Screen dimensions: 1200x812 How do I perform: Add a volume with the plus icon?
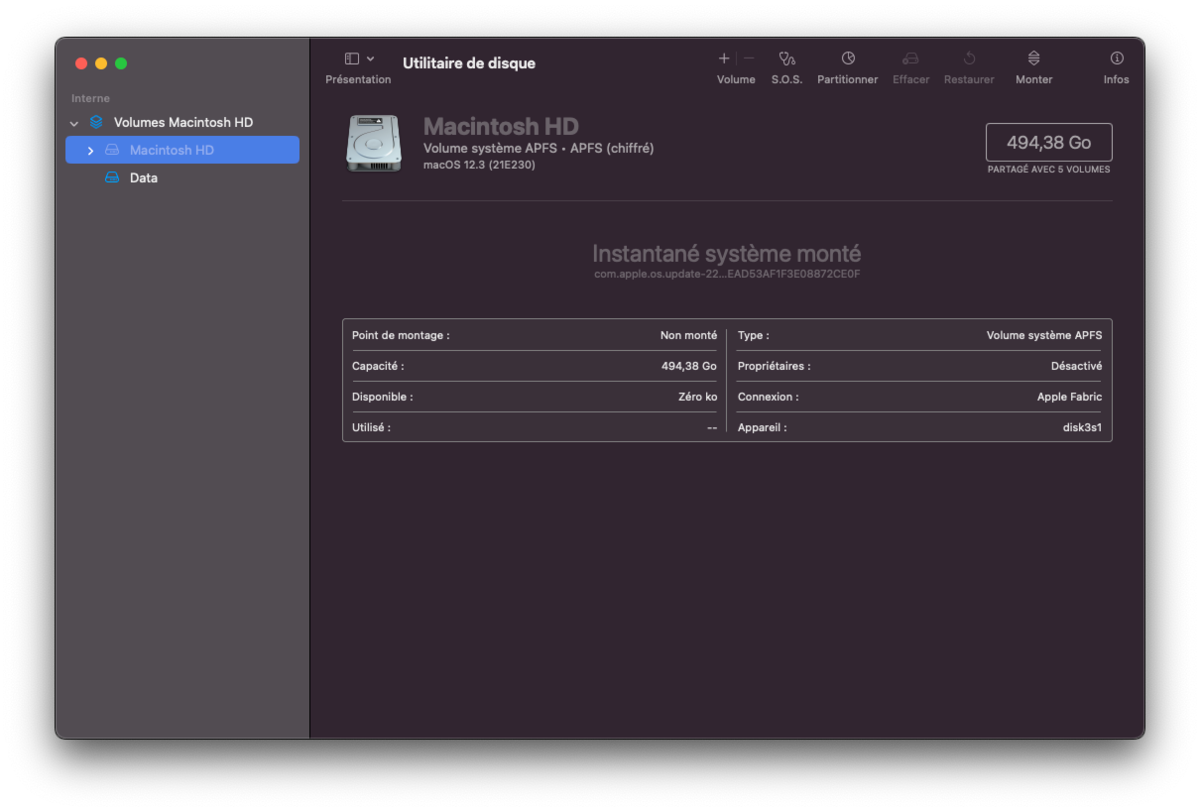click(724, 59)
